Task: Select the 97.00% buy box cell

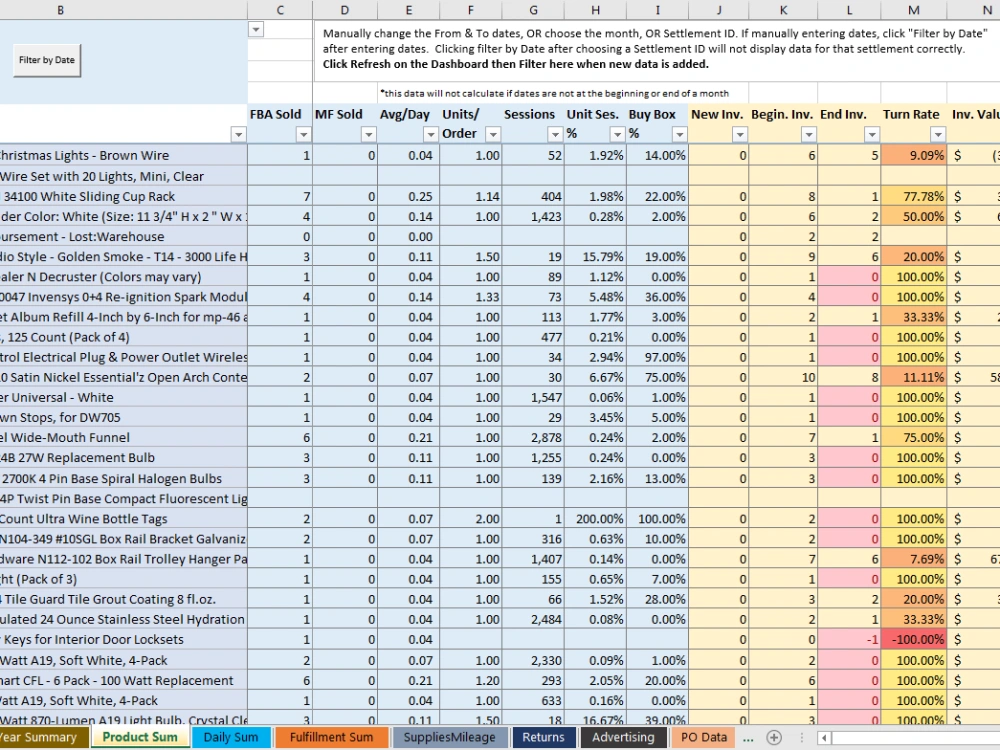Action: pyautogui.click(x=658, y=357)
